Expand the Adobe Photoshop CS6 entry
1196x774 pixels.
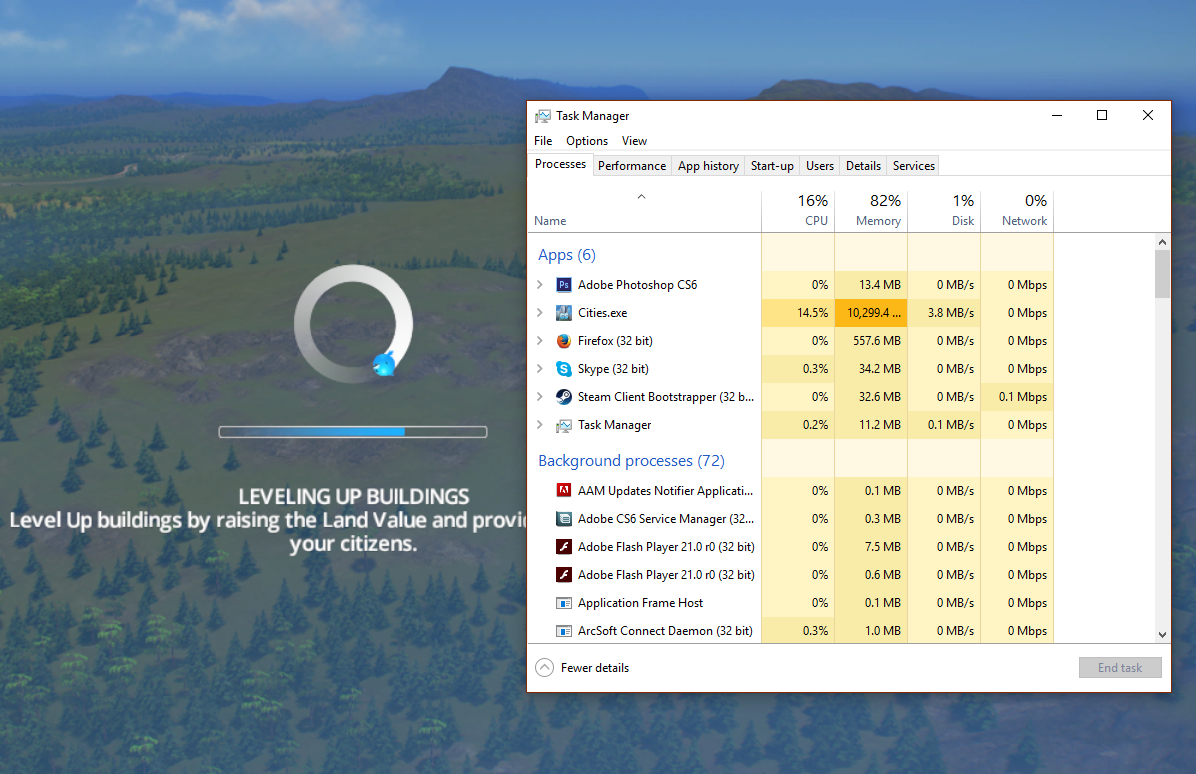coord(541,285)
